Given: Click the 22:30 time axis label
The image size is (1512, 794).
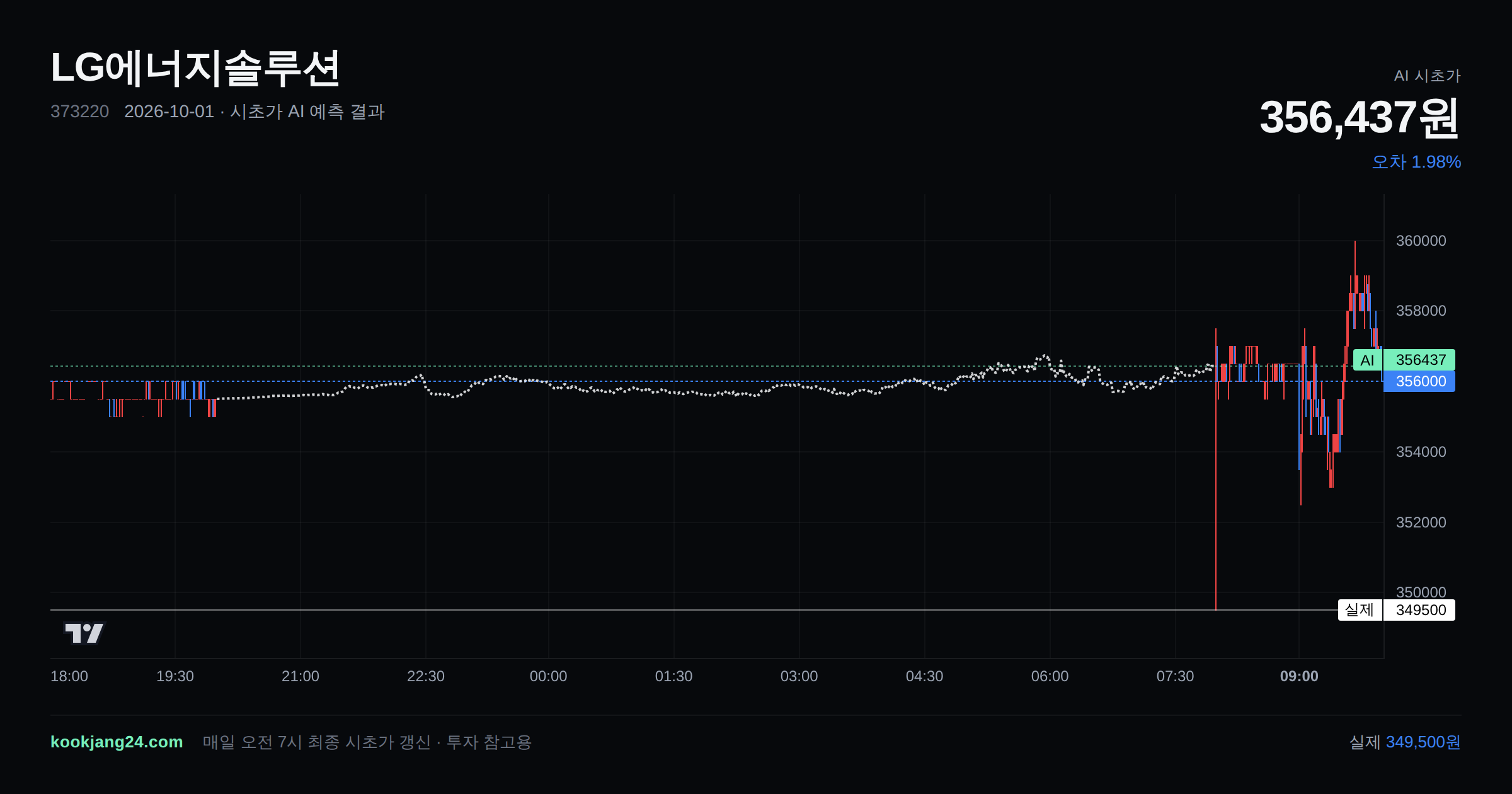Looking at the screenshot, I should (x=426, y=676).
